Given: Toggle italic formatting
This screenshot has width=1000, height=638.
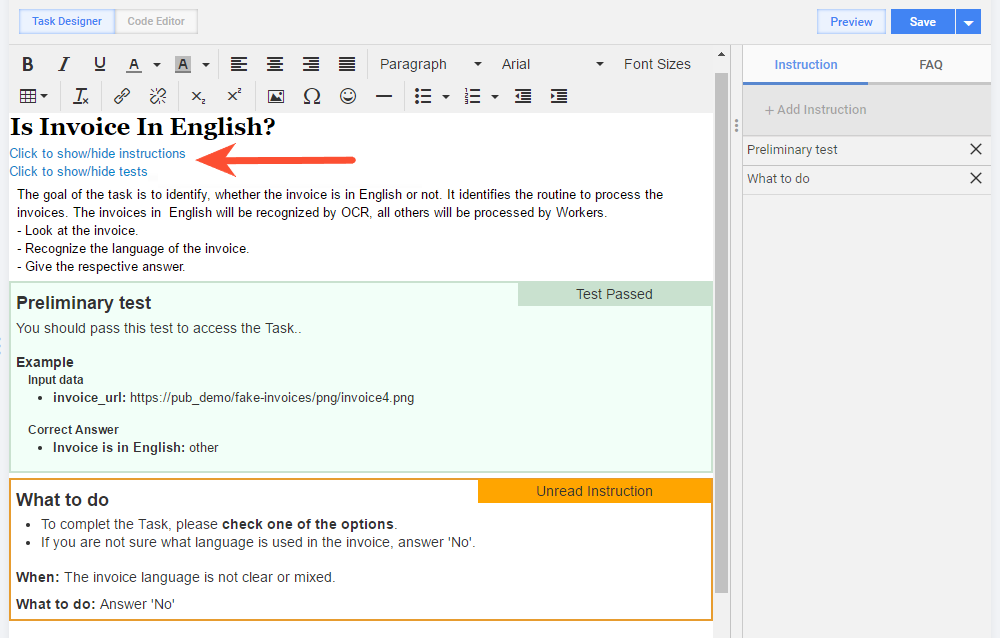Looking at the screenshot, I should coord(63,64).
